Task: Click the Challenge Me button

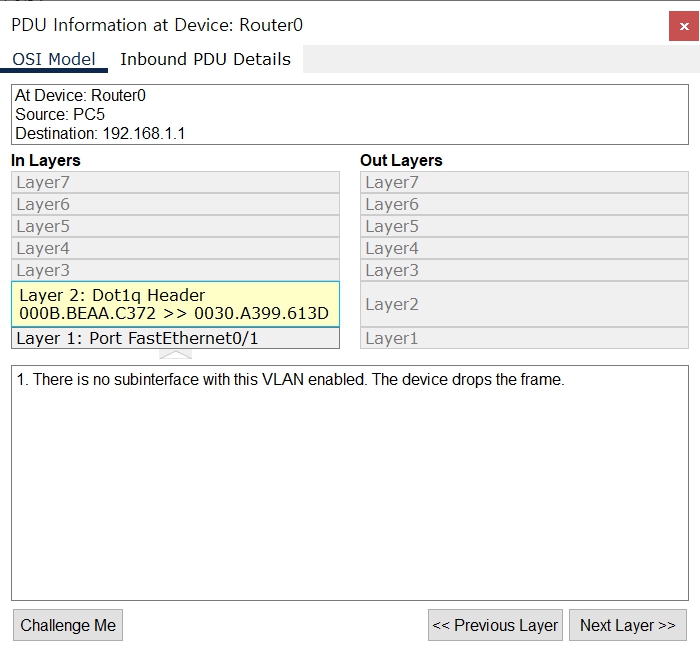Action: 68,625
